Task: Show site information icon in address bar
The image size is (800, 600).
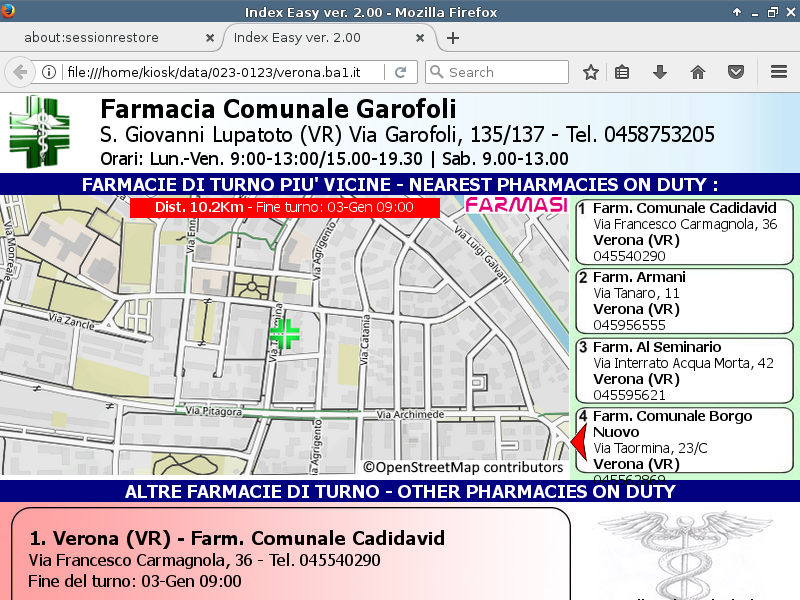Action: [48, 73]
